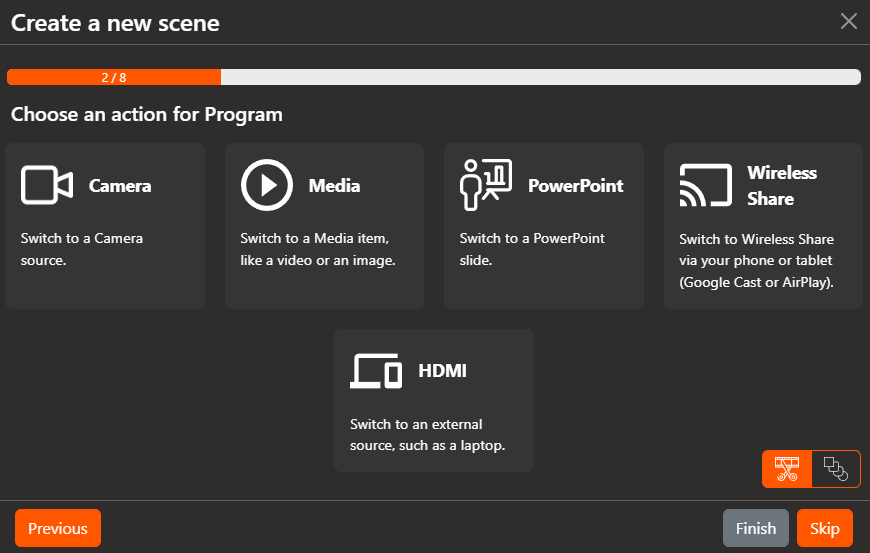Viewport: 870px width, 553px height.
Task: Close the Create a new scene dialog
Action: pyautogui.click(x=849, y=21)
